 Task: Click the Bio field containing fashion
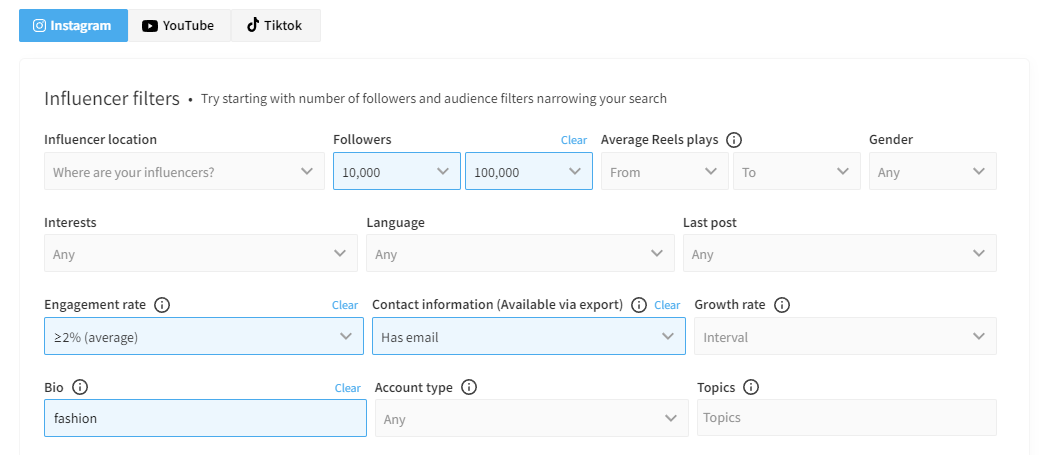(x=204, y=419)
